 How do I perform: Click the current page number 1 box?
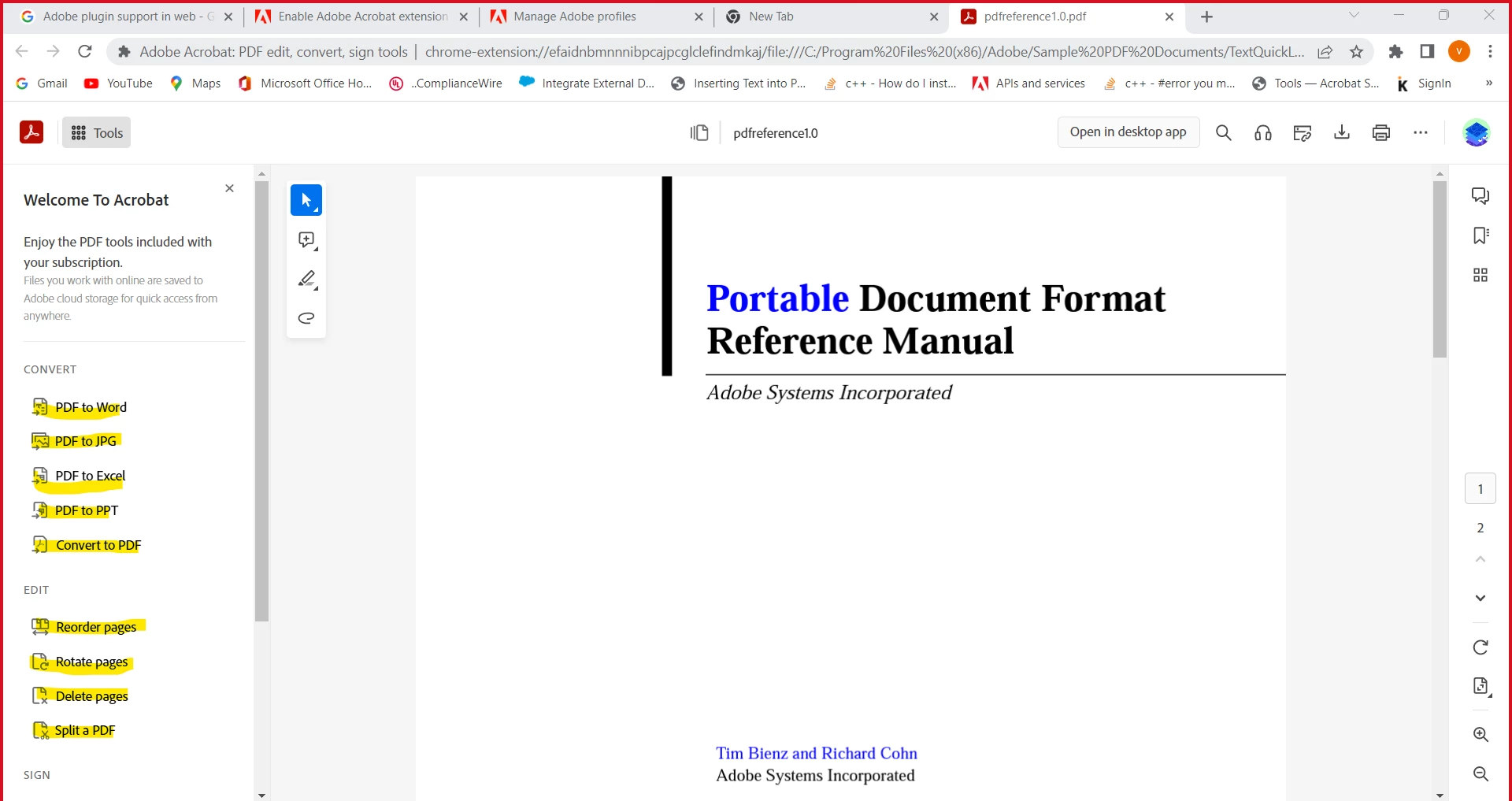[x=1480, y=489]
